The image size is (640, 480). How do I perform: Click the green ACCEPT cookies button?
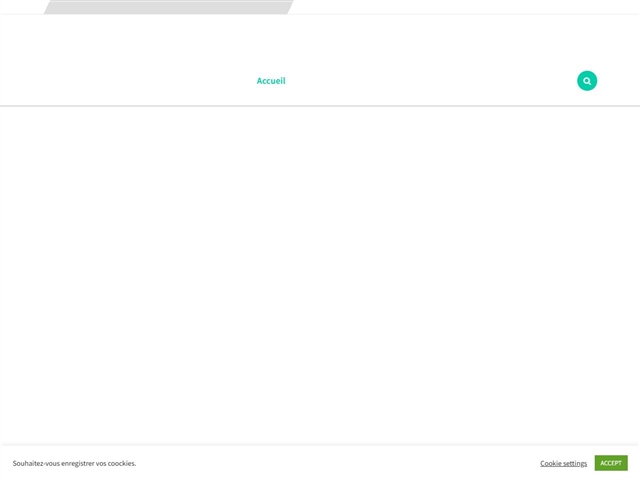click(x=611, y=463)
